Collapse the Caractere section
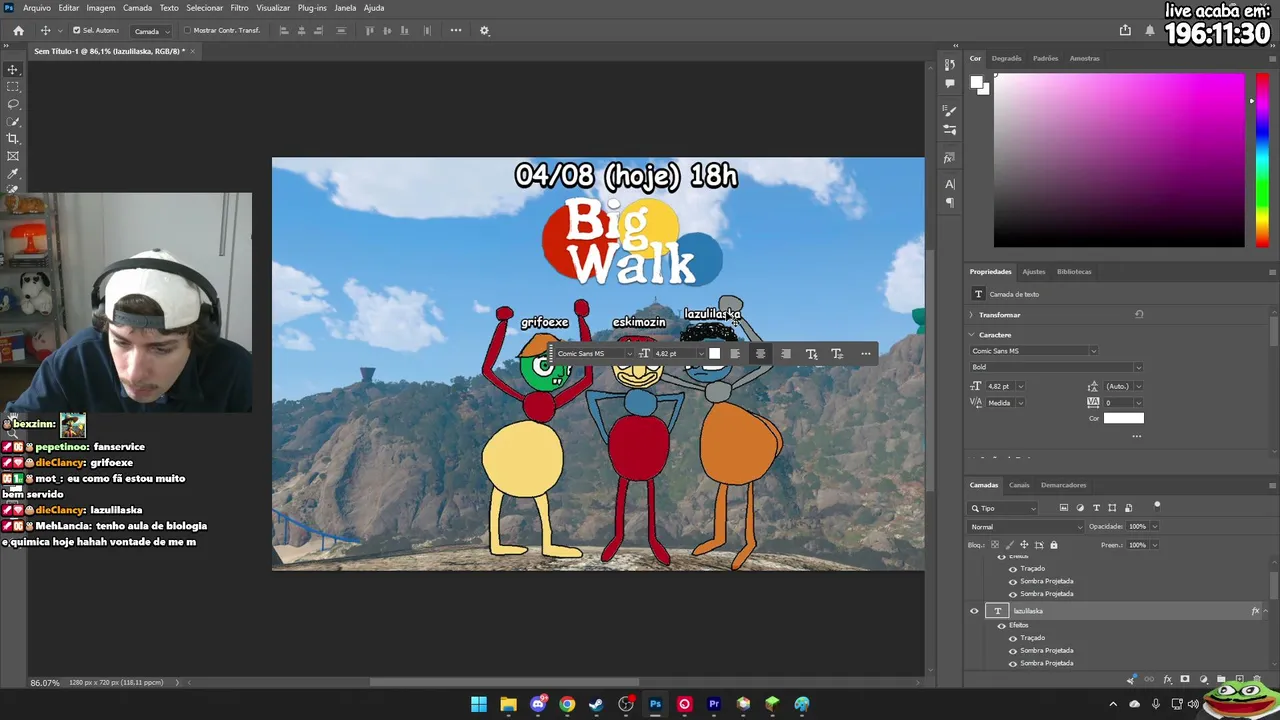Screen dimensions: 1280x720 971,335
